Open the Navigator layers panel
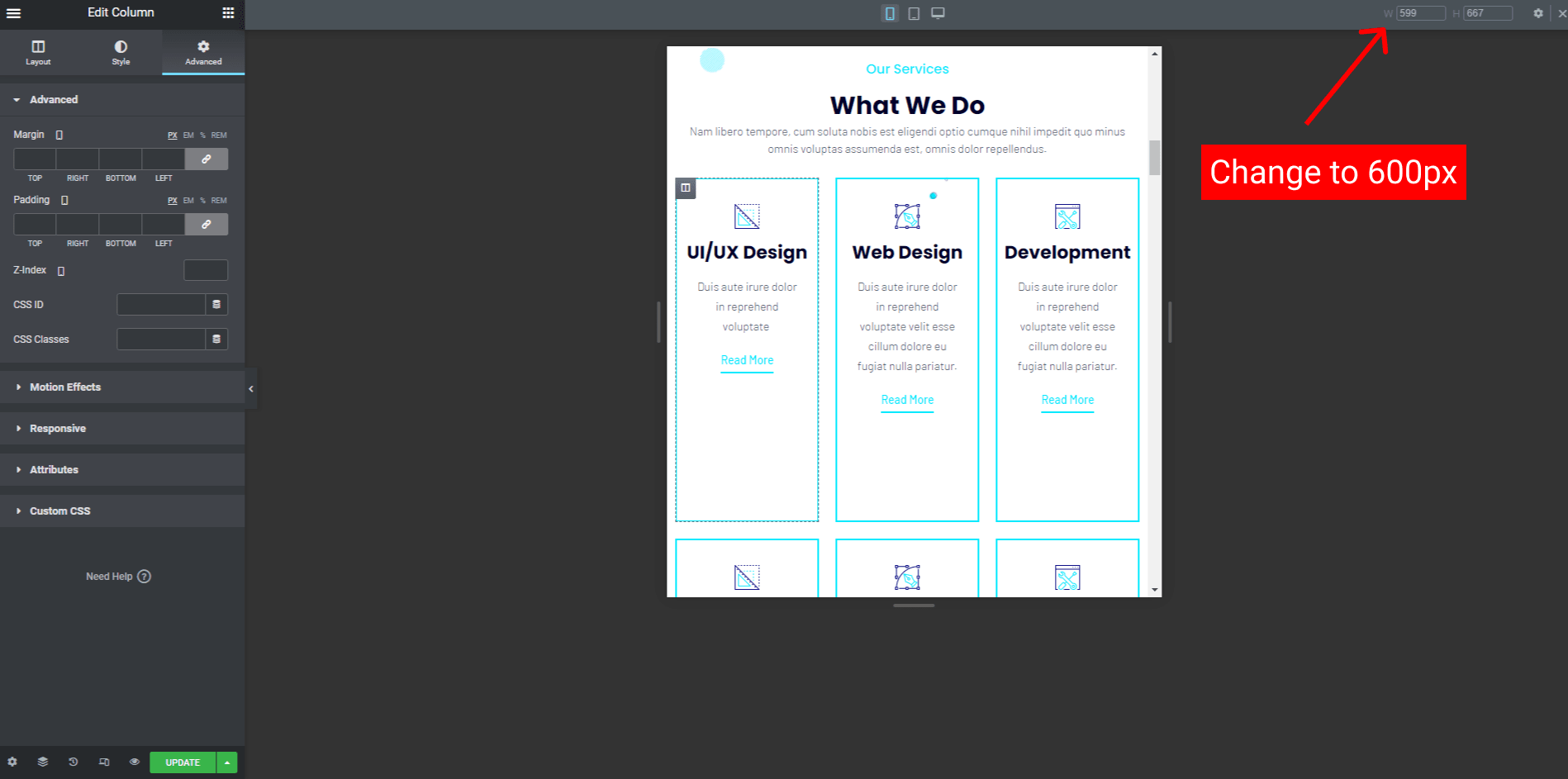The image size is (1568, 779). [x=43, y=762]
